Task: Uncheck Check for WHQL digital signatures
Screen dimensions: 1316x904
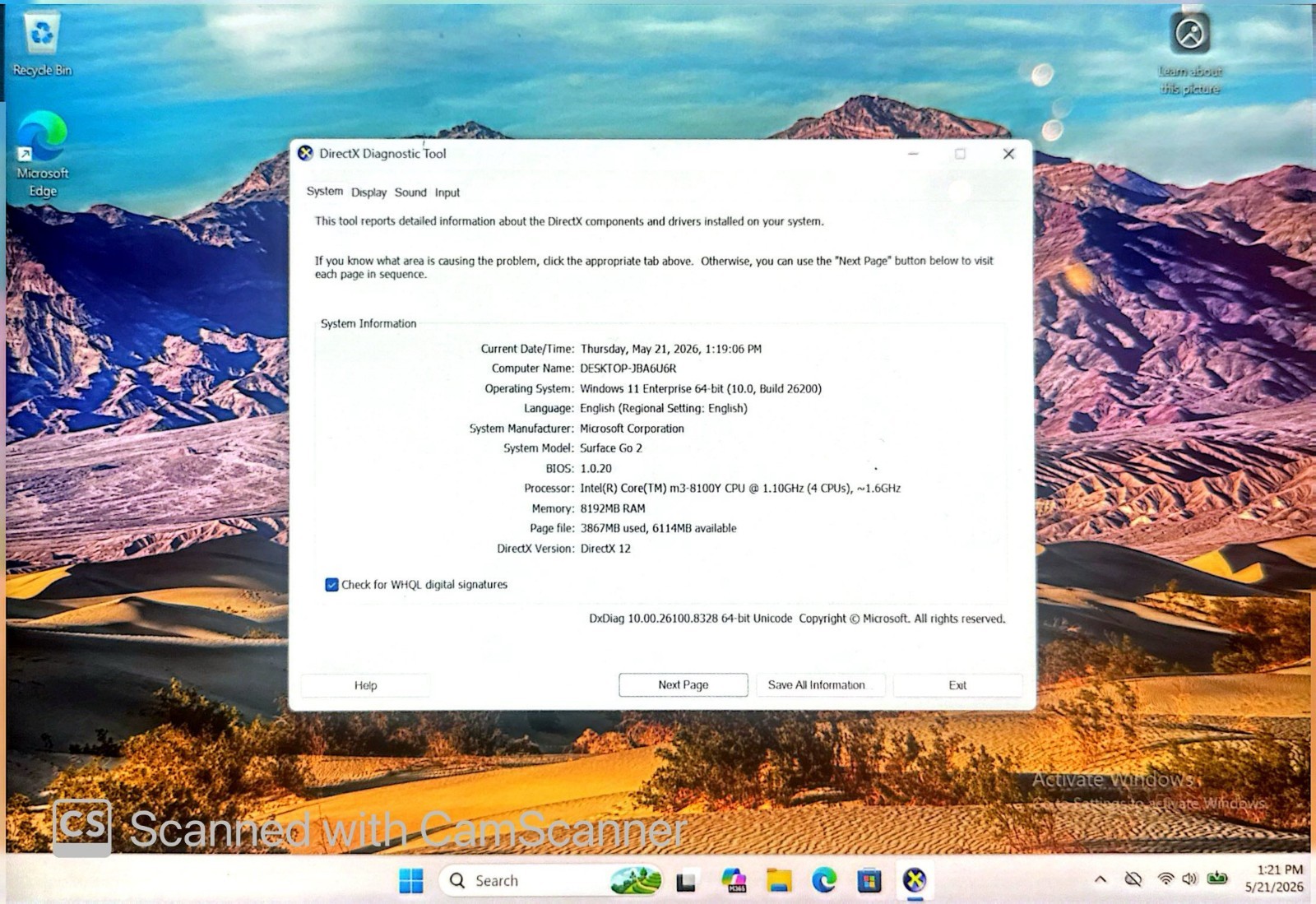Action: (x=332, y=585)
